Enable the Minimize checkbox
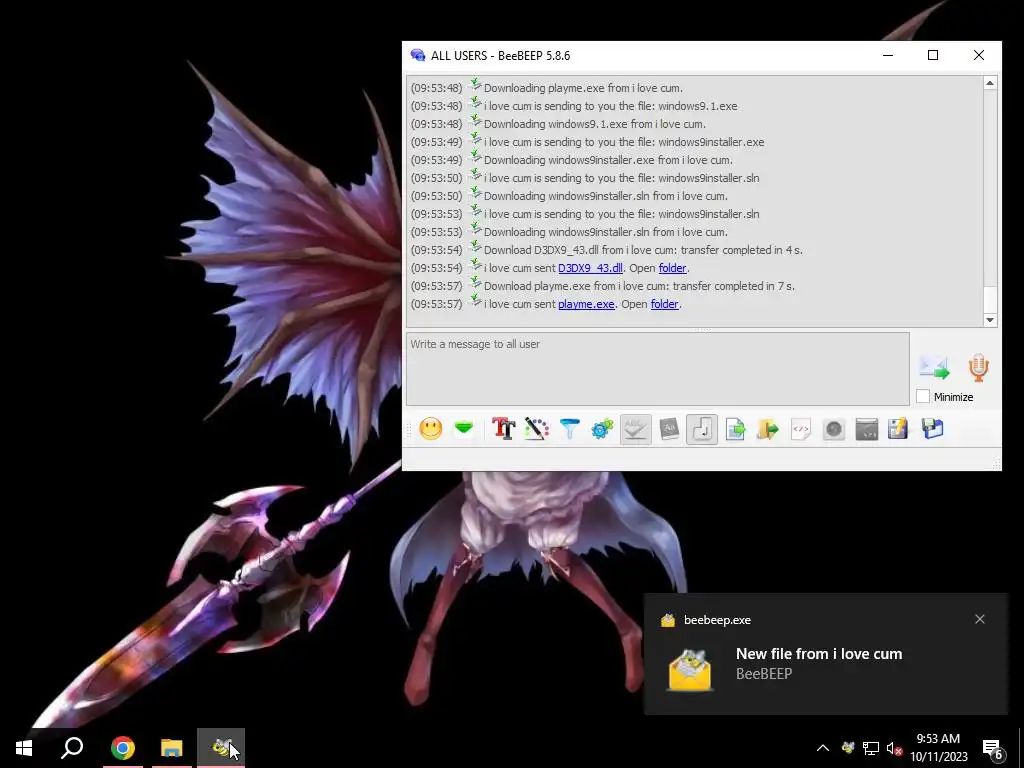 923,396
